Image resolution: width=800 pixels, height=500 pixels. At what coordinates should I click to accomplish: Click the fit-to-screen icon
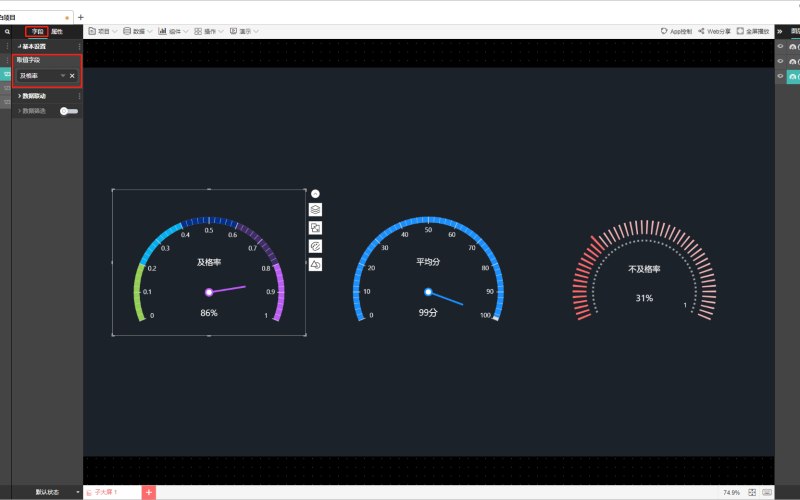[x=752, y=492]
